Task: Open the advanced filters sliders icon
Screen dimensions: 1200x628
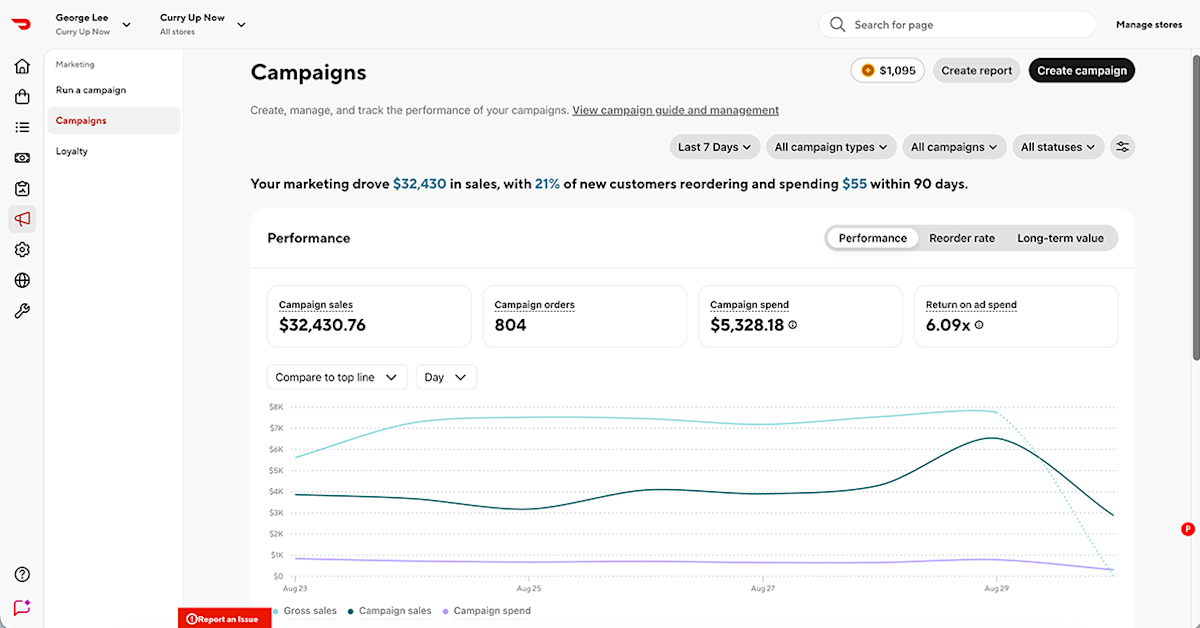Action: point(1123,147)
